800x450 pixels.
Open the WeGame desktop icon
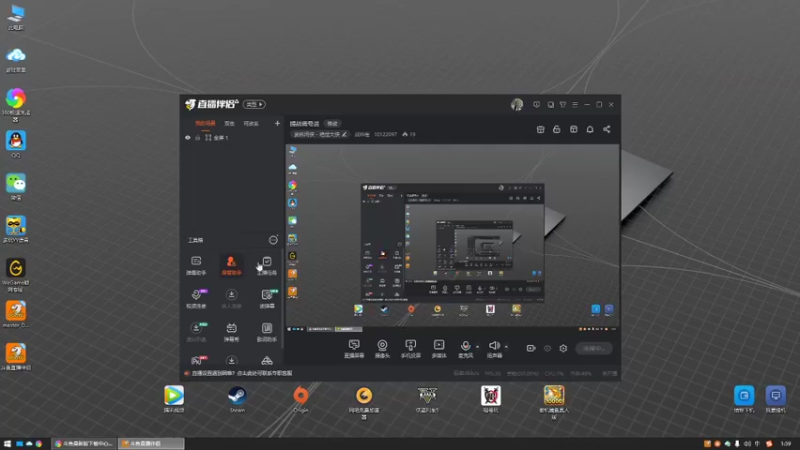16,275
